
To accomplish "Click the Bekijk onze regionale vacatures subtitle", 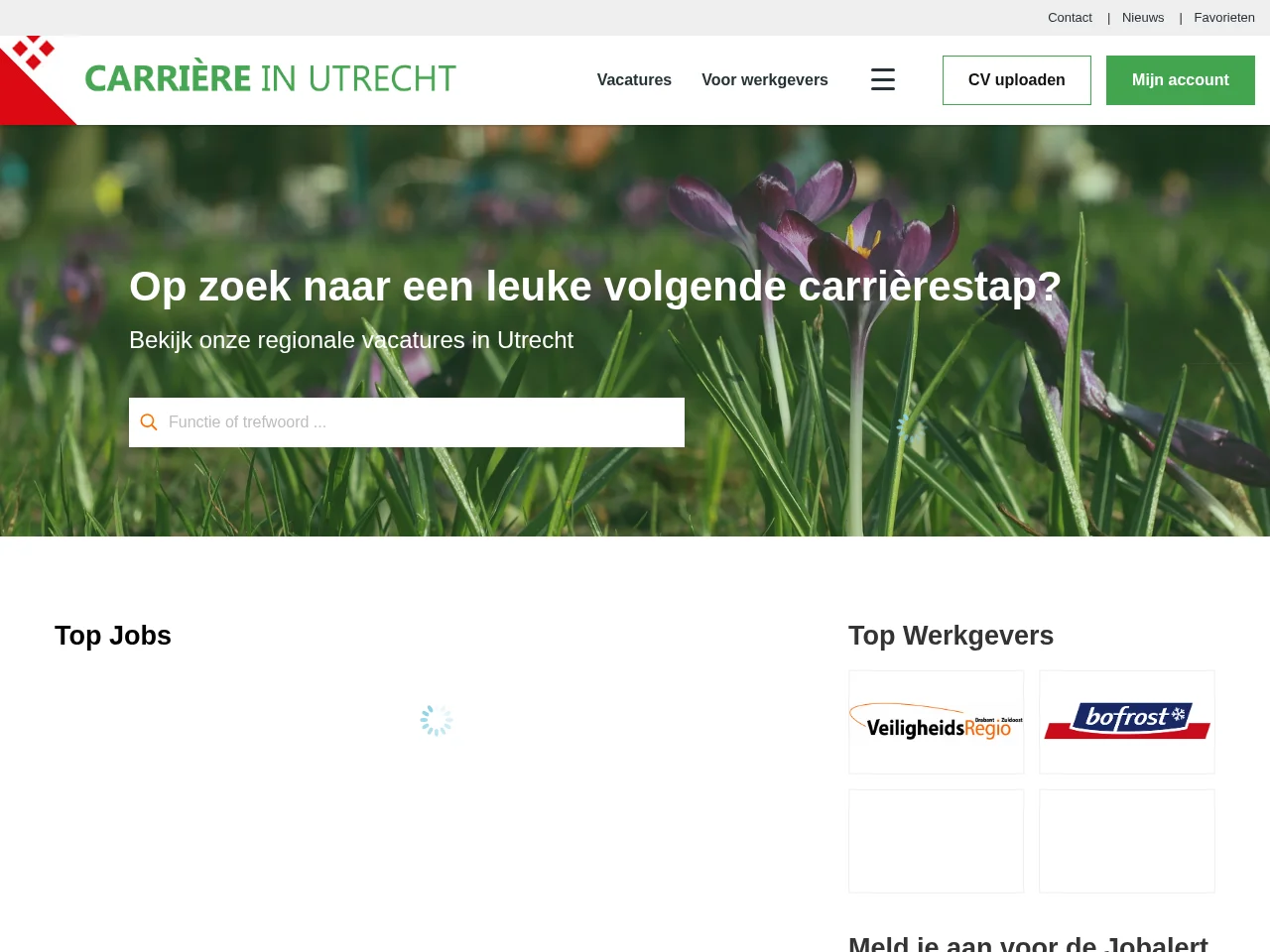I will [x=351, y=340].
